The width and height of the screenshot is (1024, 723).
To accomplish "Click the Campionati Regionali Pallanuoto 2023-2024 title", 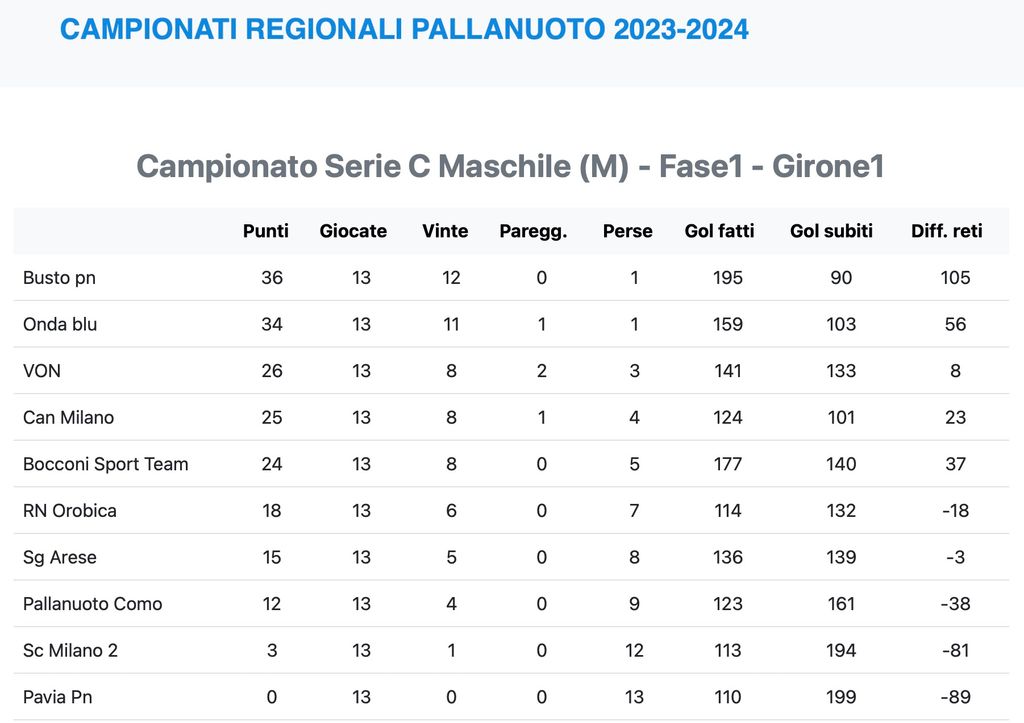I will coord(404,30).
